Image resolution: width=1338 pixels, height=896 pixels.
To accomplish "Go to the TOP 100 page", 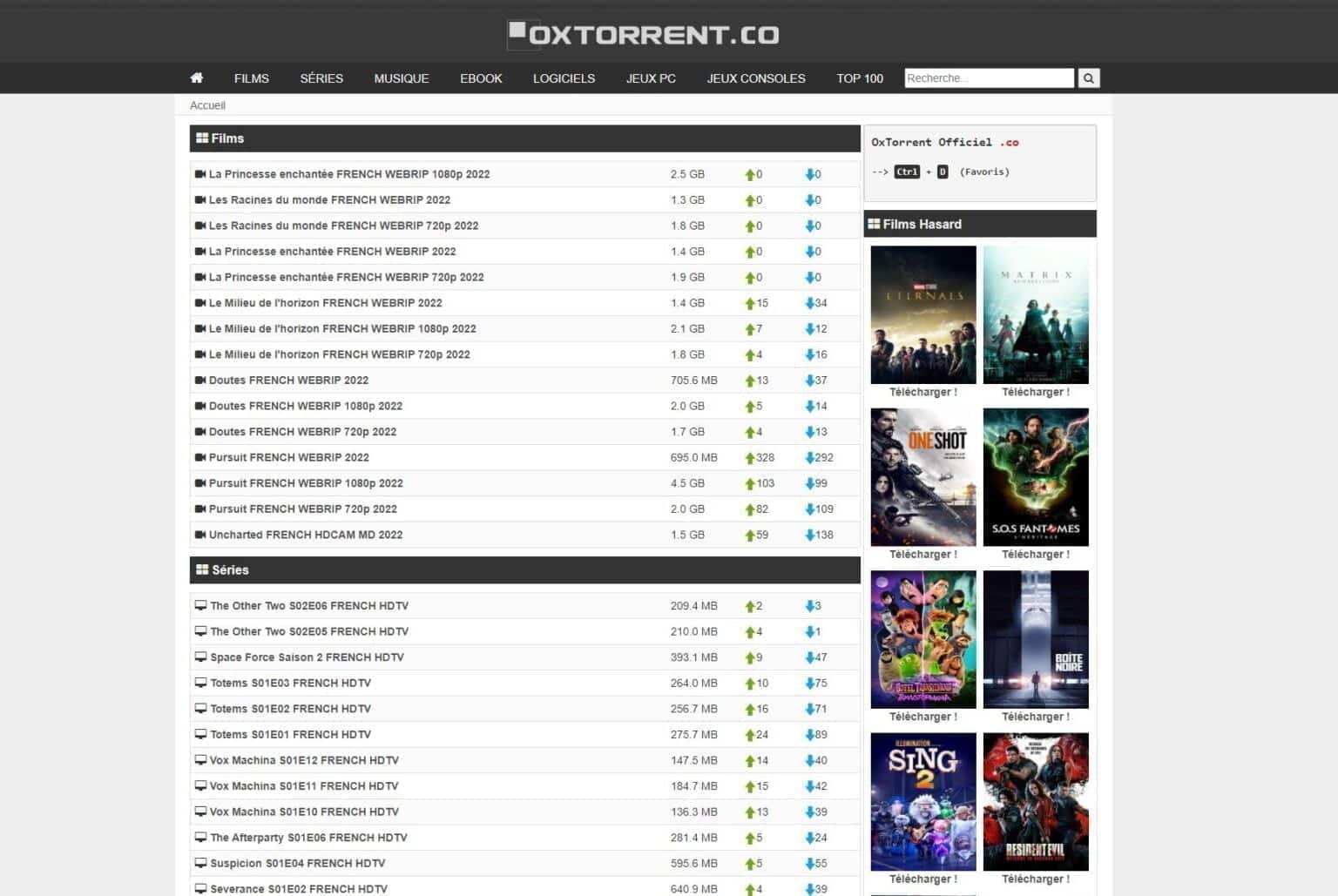I will 860,78.
